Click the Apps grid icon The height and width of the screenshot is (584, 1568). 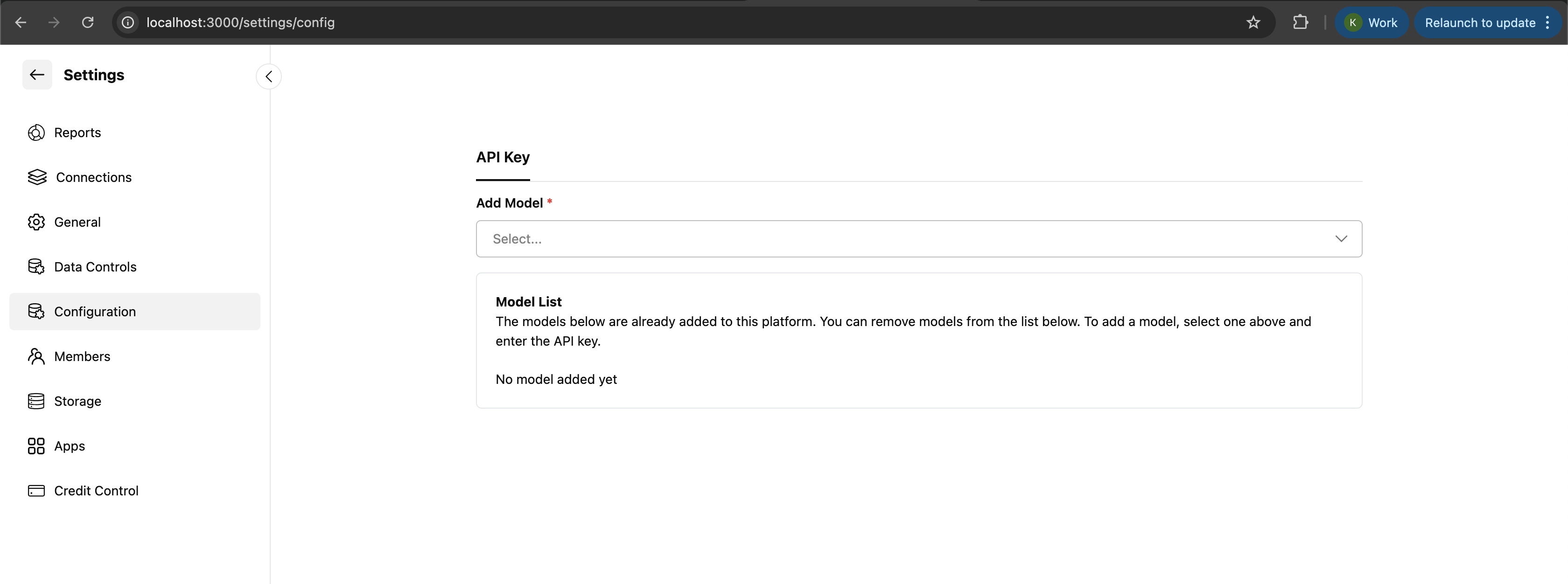click(x=36, y=446)
